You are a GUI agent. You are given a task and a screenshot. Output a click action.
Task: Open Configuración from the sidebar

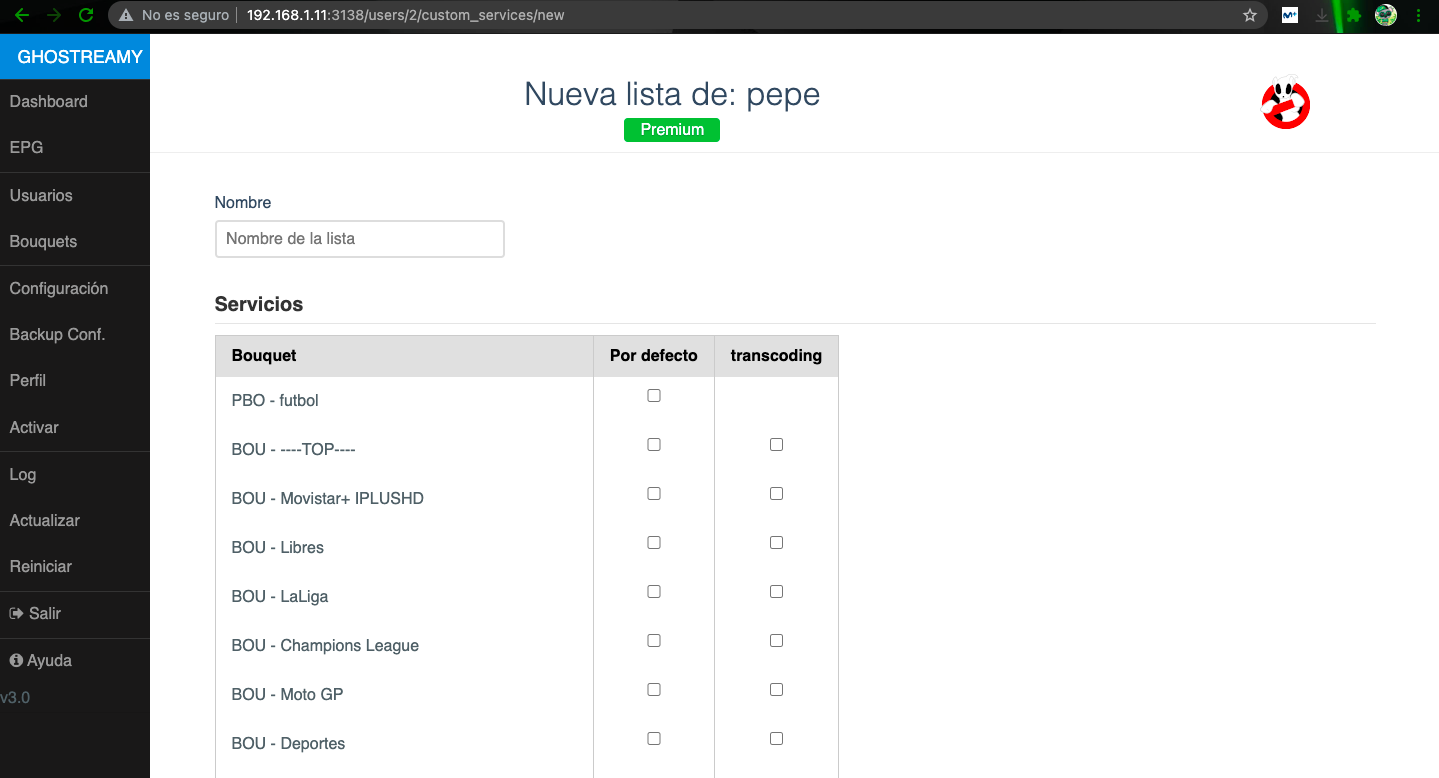tap(58, 288)
